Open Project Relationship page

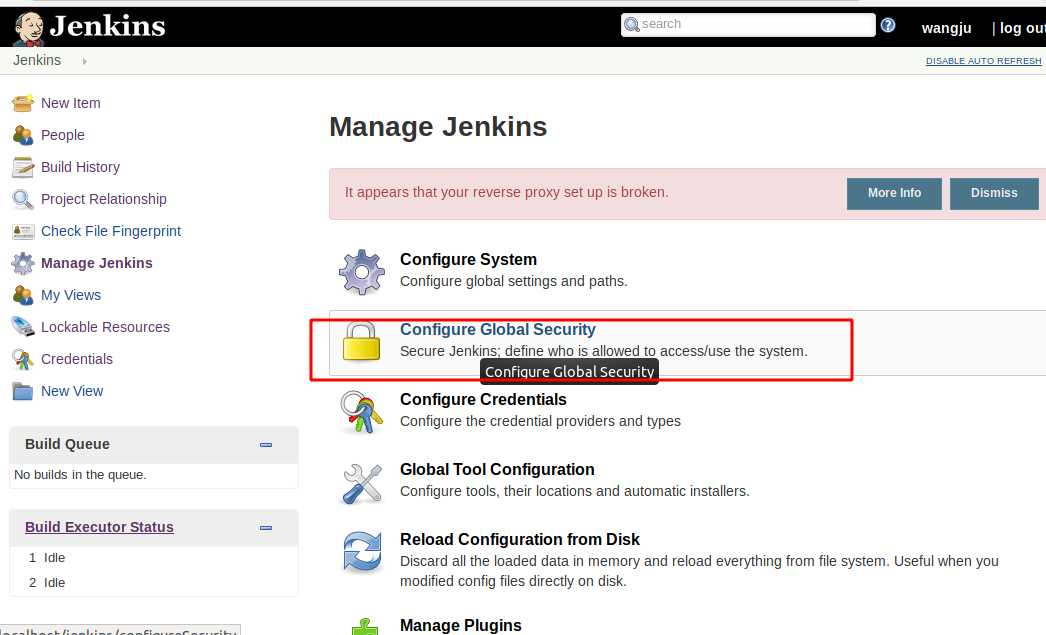[x=103, y=199]
